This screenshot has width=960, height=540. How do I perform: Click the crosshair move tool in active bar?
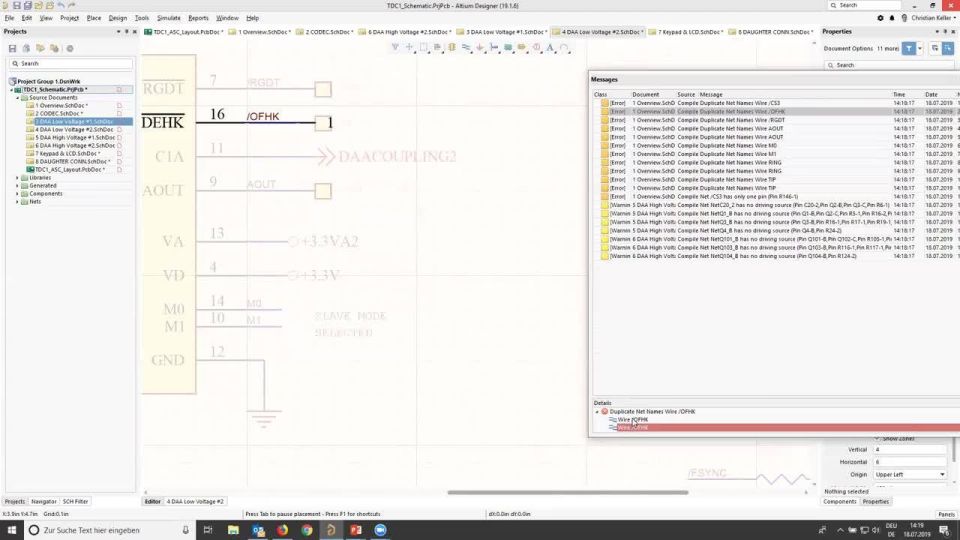[x=409, y=47]
